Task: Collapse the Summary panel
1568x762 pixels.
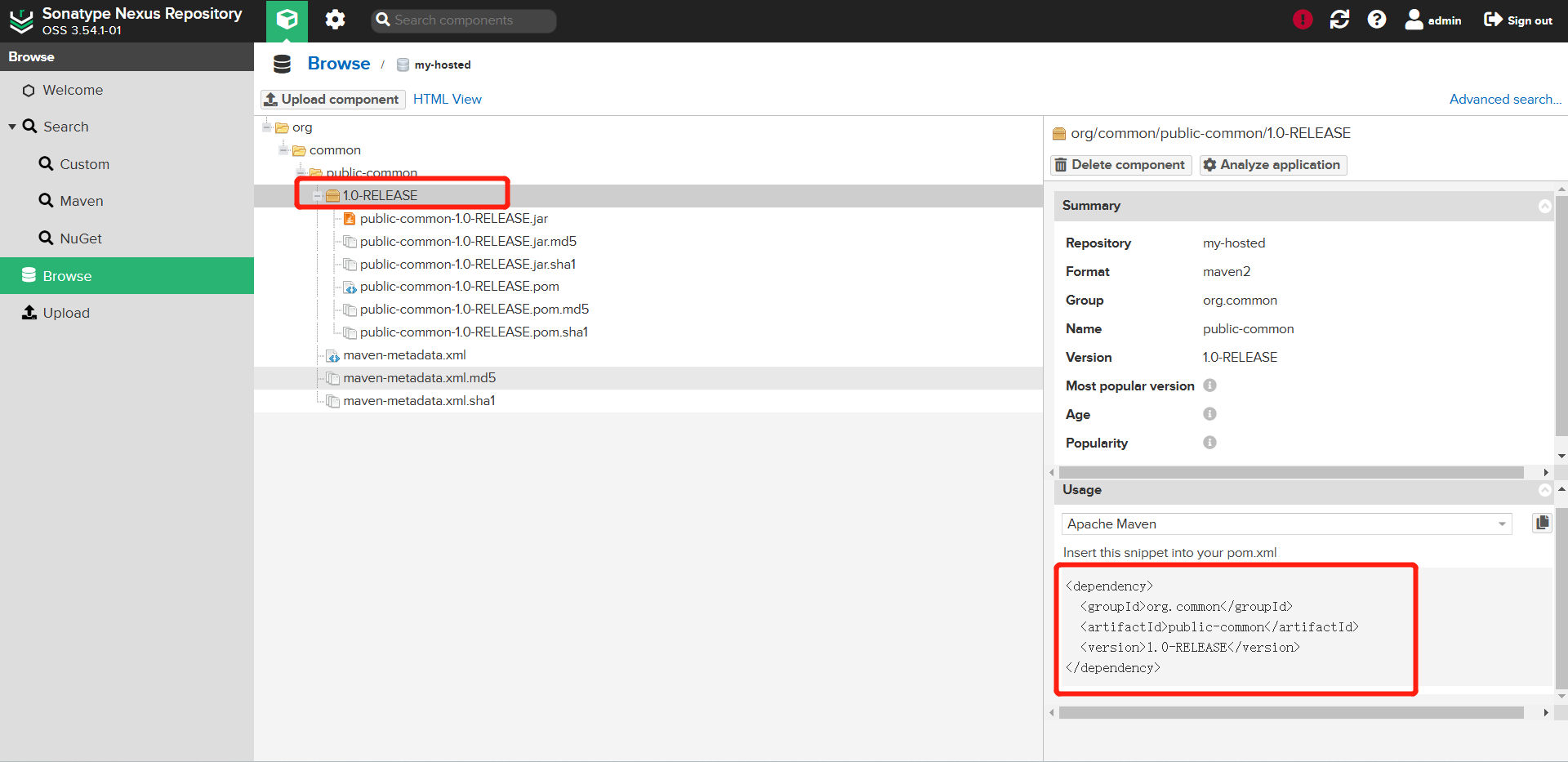Action: coord(1544,206)
